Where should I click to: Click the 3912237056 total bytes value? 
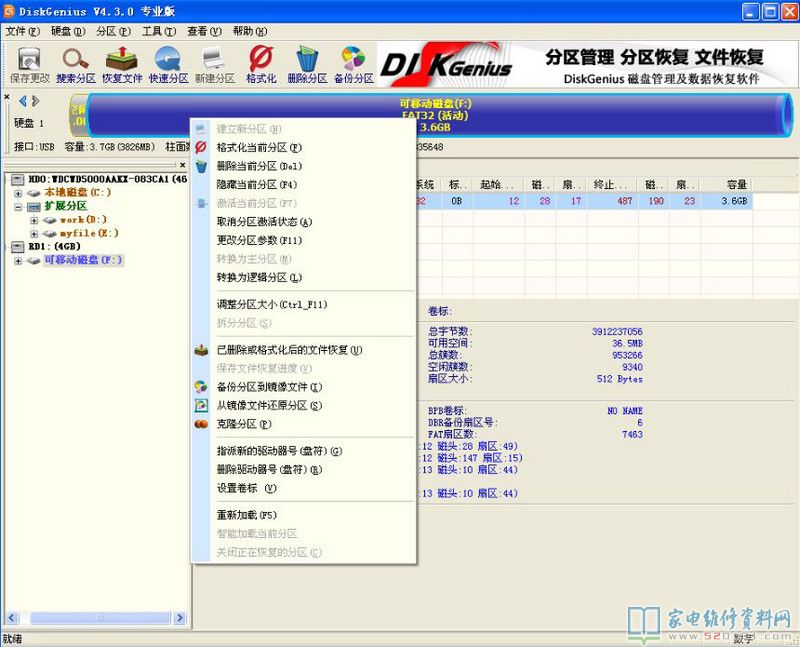pyautogui.click(x=617, y=332)
